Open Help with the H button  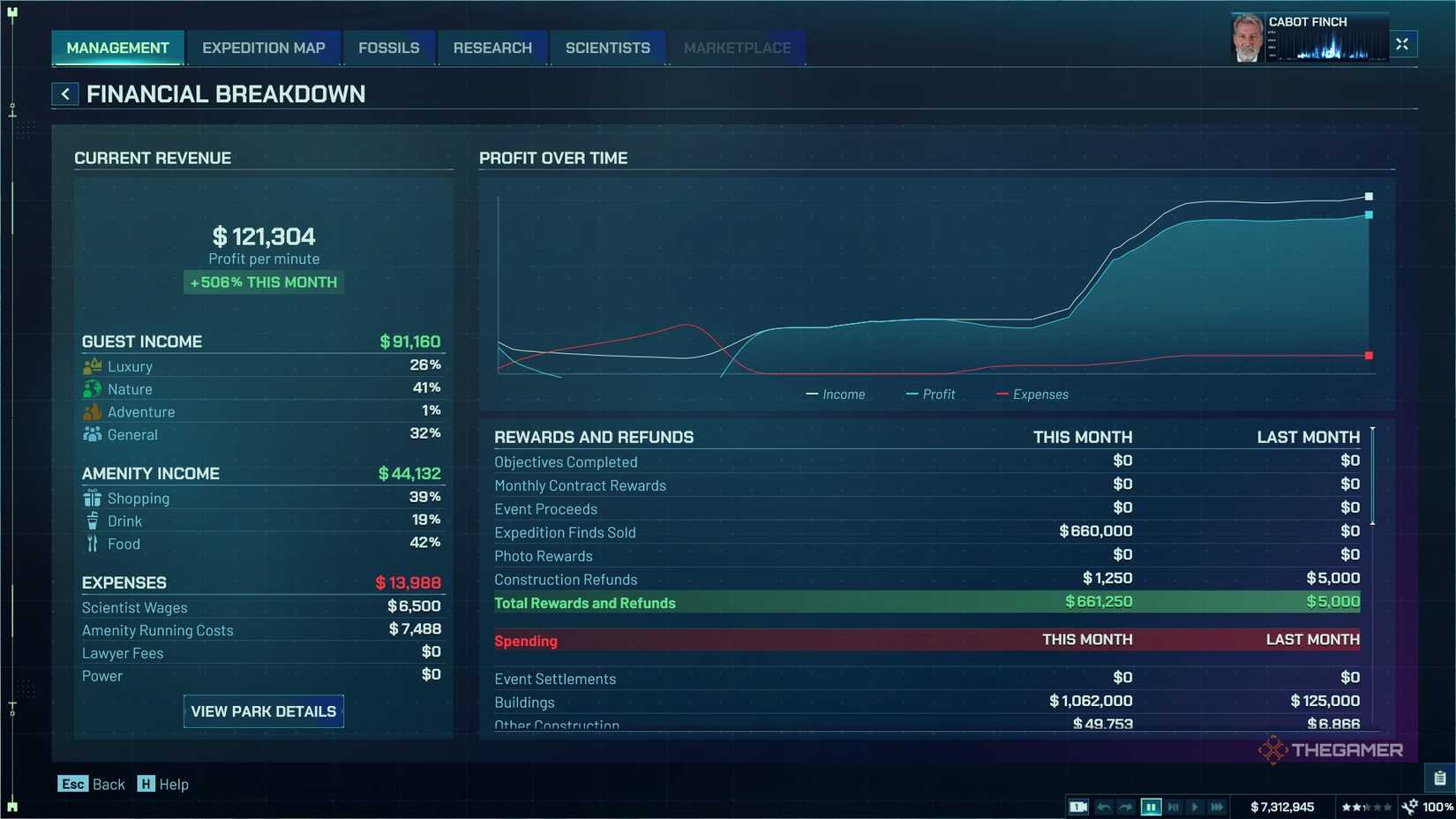tap(145, 784)
